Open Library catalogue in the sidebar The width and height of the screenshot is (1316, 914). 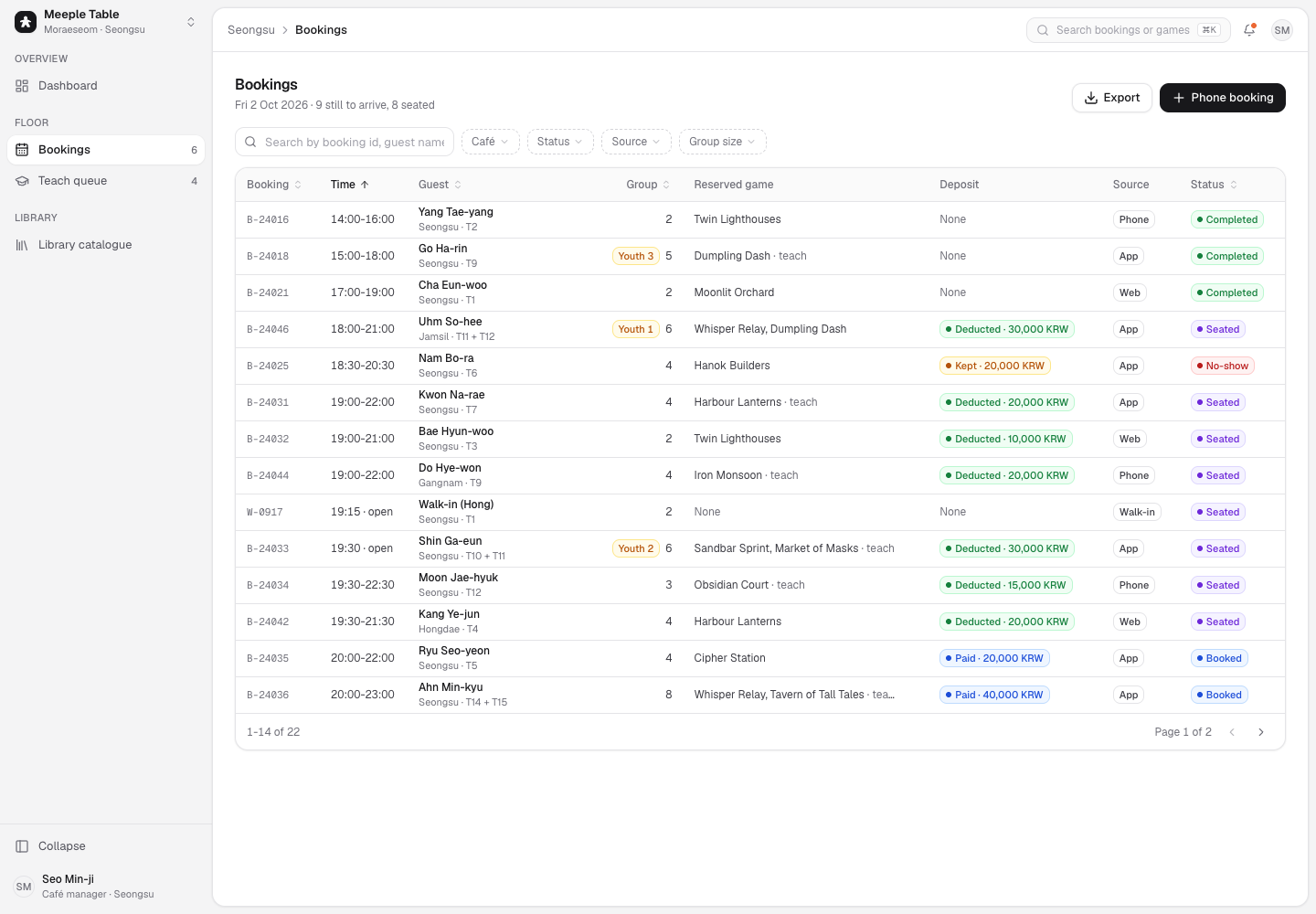pyautogui.click(x=106, y=245)
